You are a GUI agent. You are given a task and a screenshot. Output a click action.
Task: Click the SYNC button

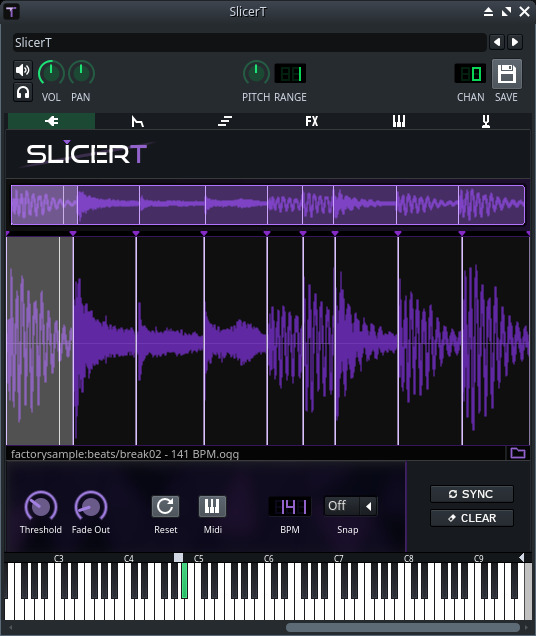click(471, 494)
